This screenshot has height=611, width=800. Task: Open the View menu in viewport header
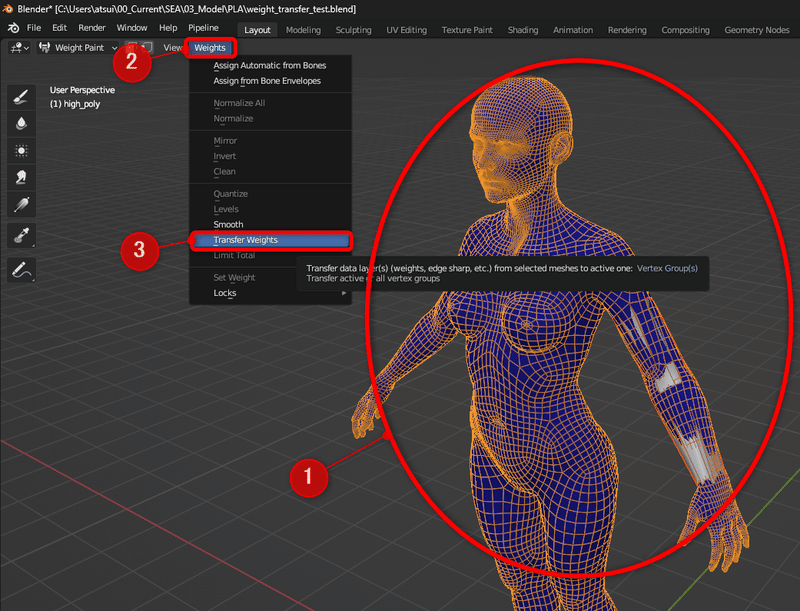coord(172,47)
